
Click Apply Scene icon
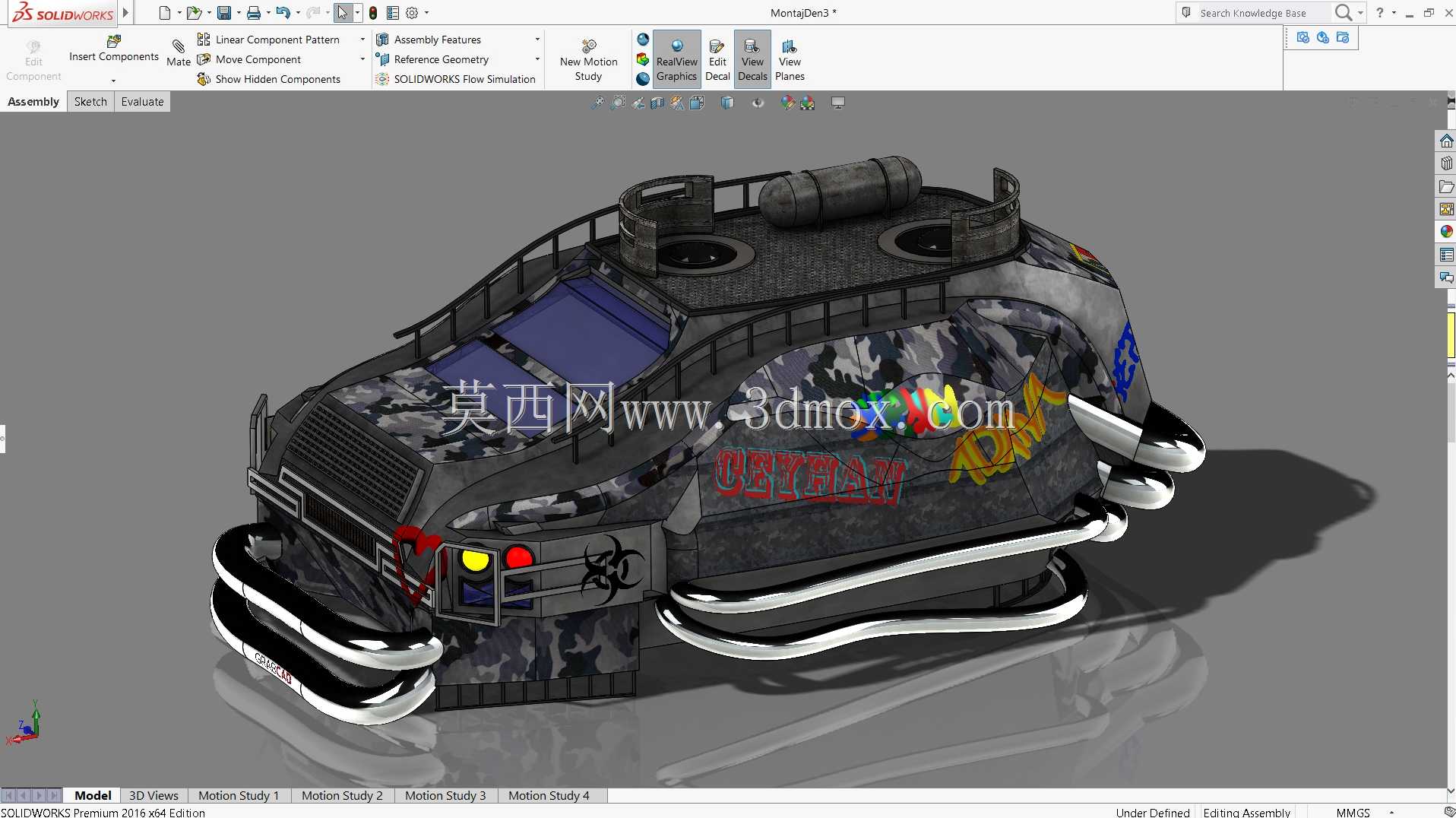pos(807,103)
